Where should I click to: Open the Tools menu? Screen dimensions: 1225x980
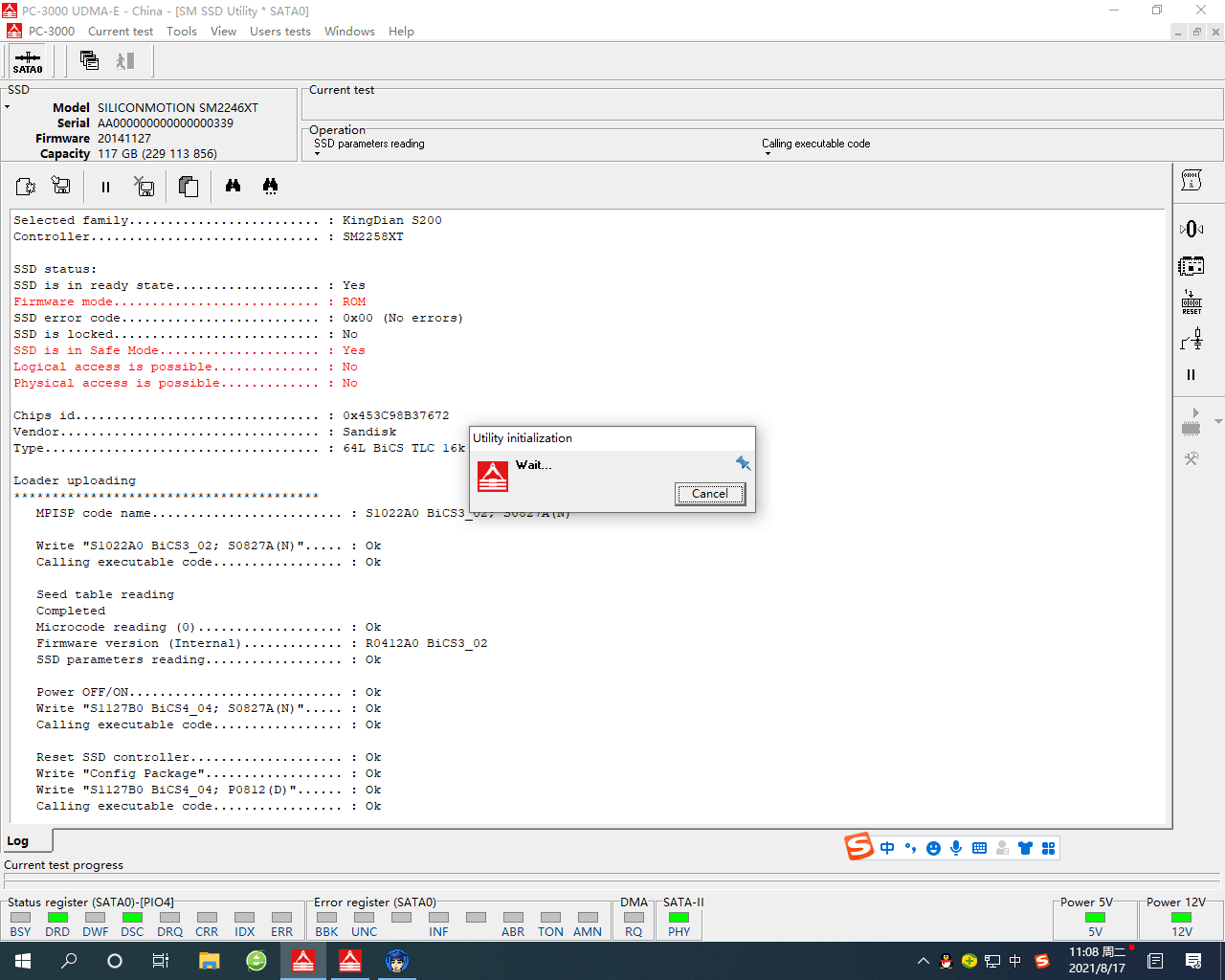click(x=182, y=32)
